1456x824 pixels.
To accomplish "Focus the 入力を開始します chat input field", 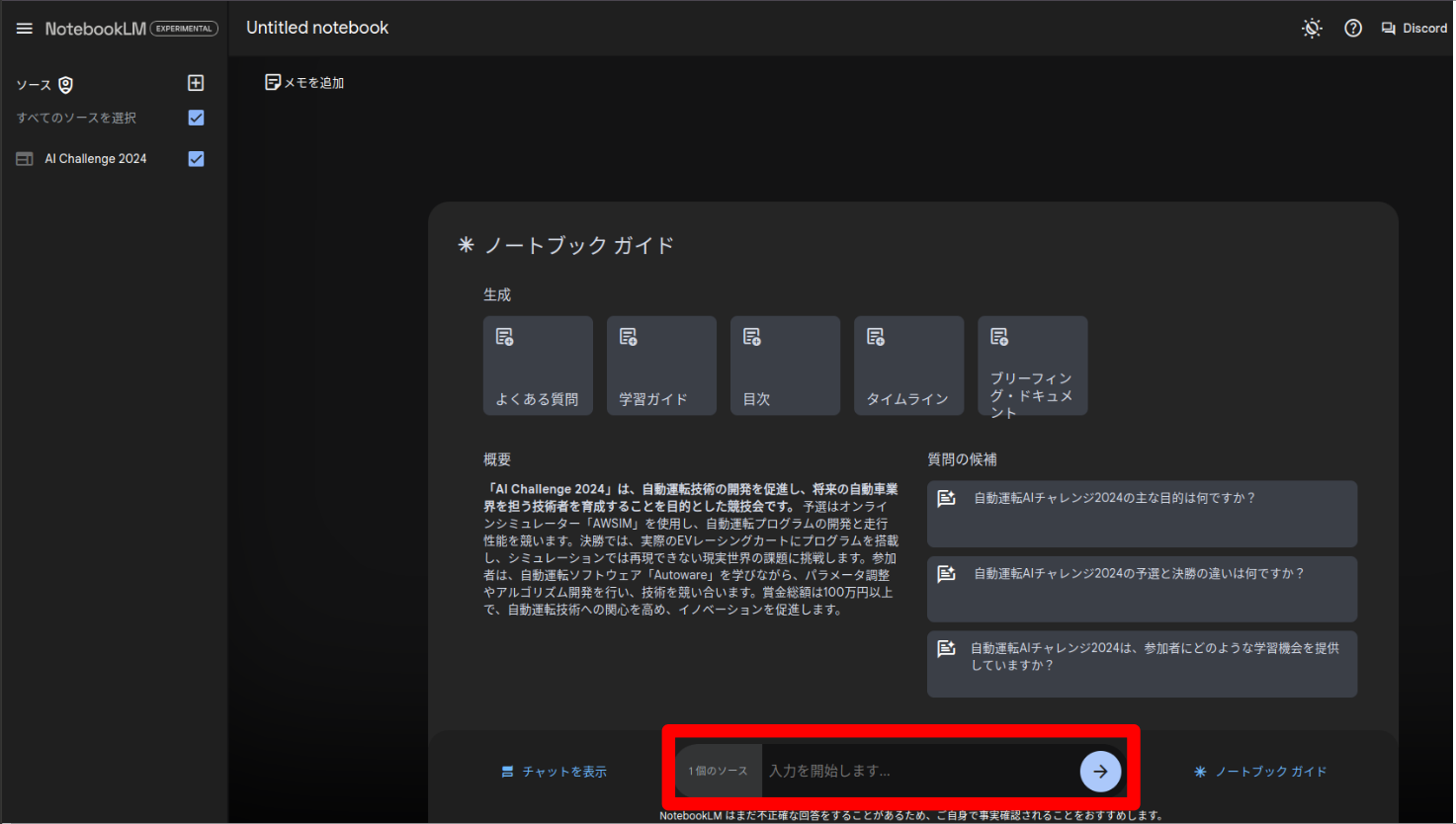I will (919, 771).
